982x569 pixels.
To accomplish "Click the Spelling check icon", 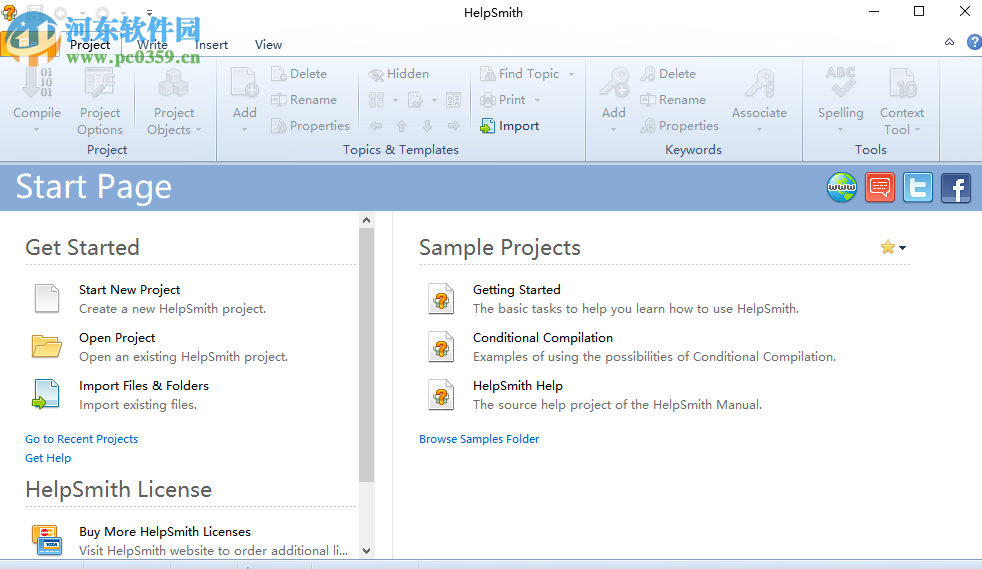I will (840, 83).
